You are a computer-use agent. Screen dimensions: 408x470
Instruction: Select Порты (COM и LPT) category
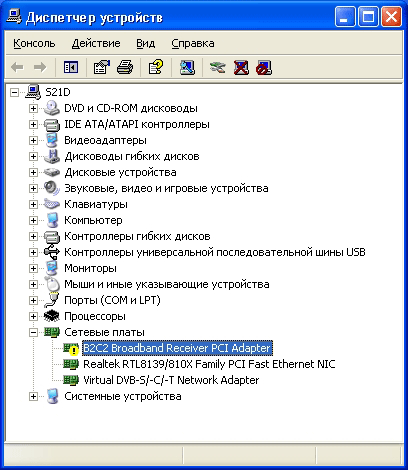tap(112, 300)
